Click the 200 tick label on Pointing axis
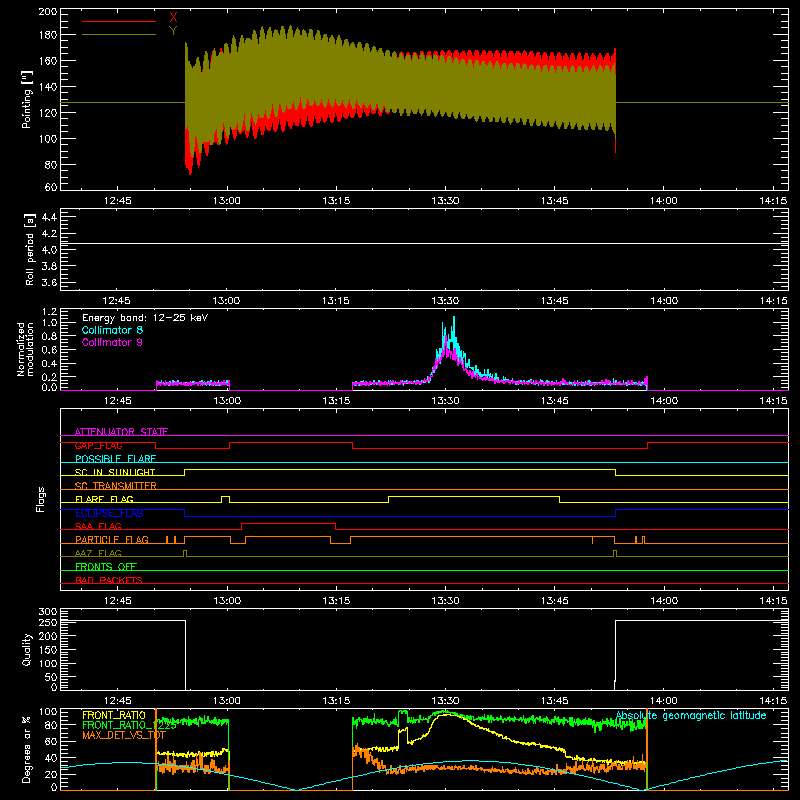The width and height of the screenshot is (800, 800). point(48,11)
